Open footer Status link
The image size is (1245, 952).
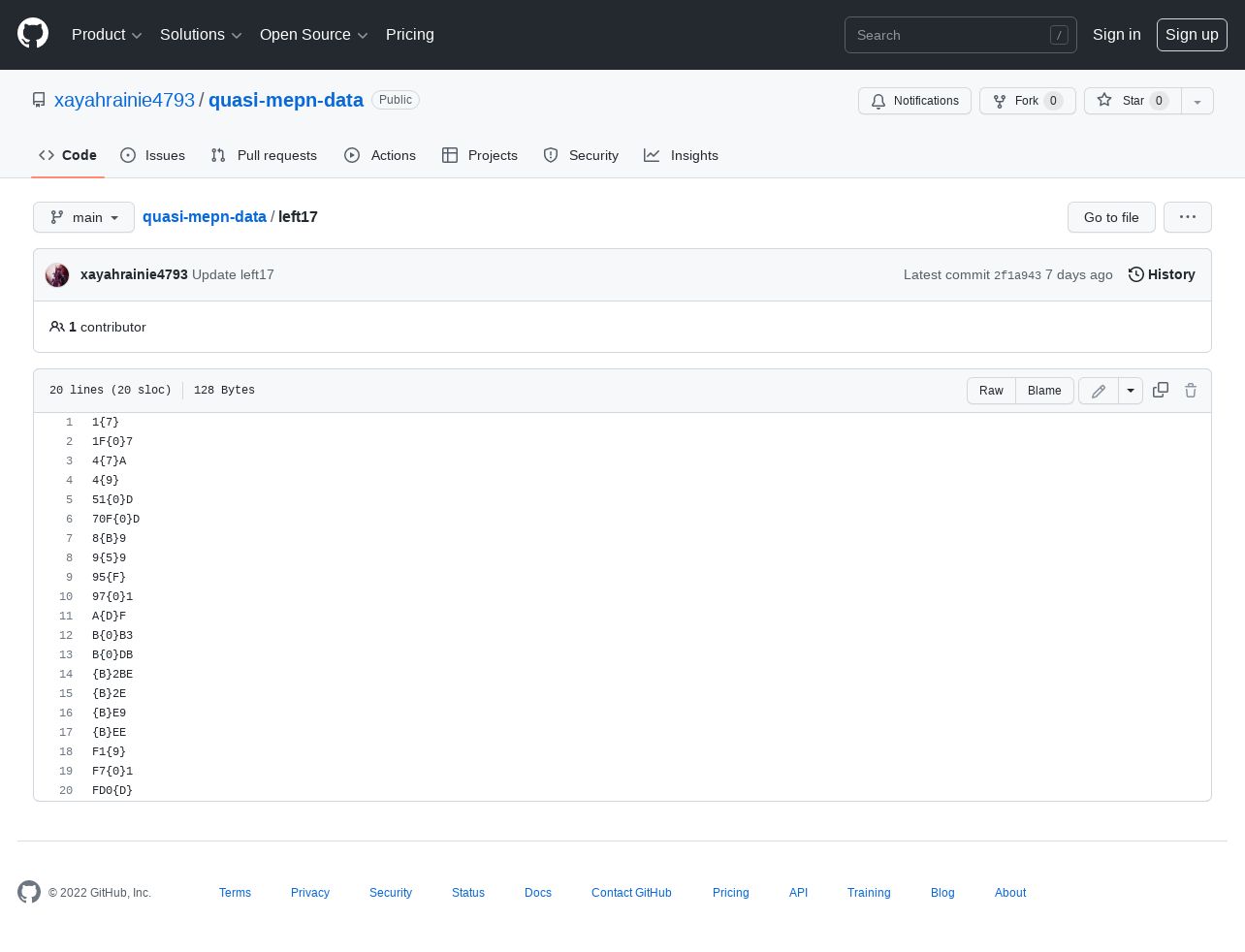(x=468, y=893)
